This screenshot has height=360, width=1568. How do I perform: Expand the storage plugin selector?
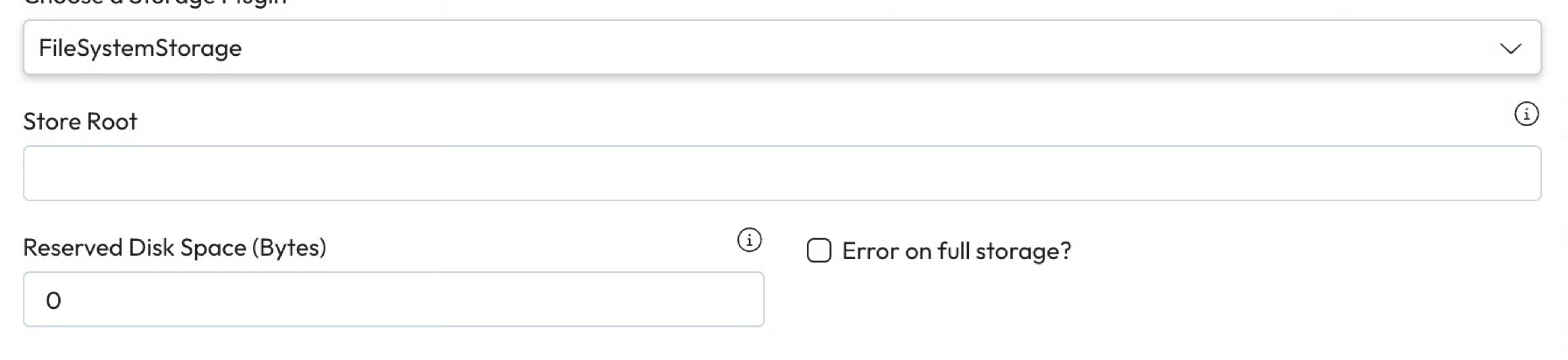pyautogui.click(x=782, y=48)
